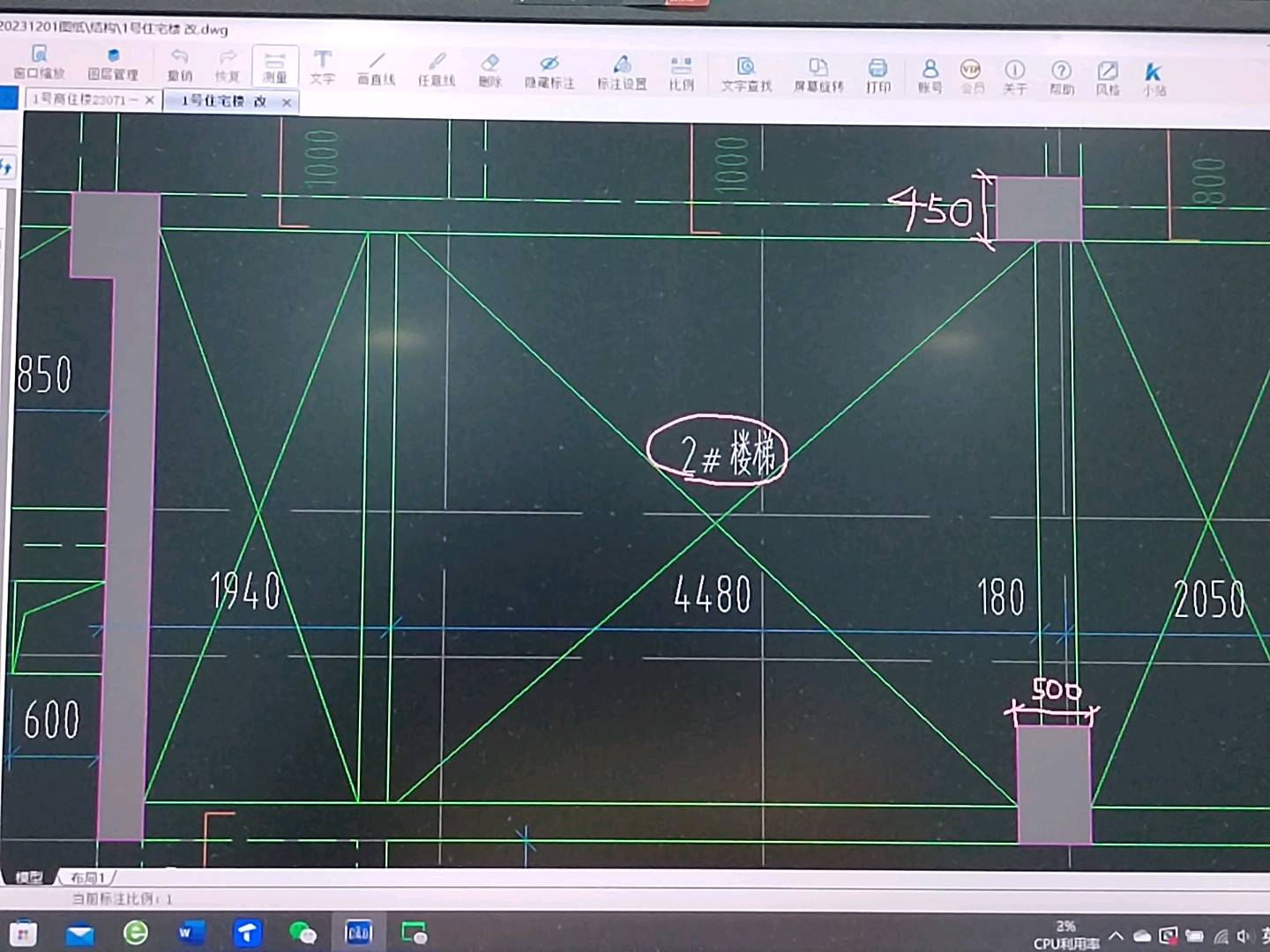Close the 1号住宅楼 改 tab
Viewport: 1270px width, 952px height.
point(287,102)
